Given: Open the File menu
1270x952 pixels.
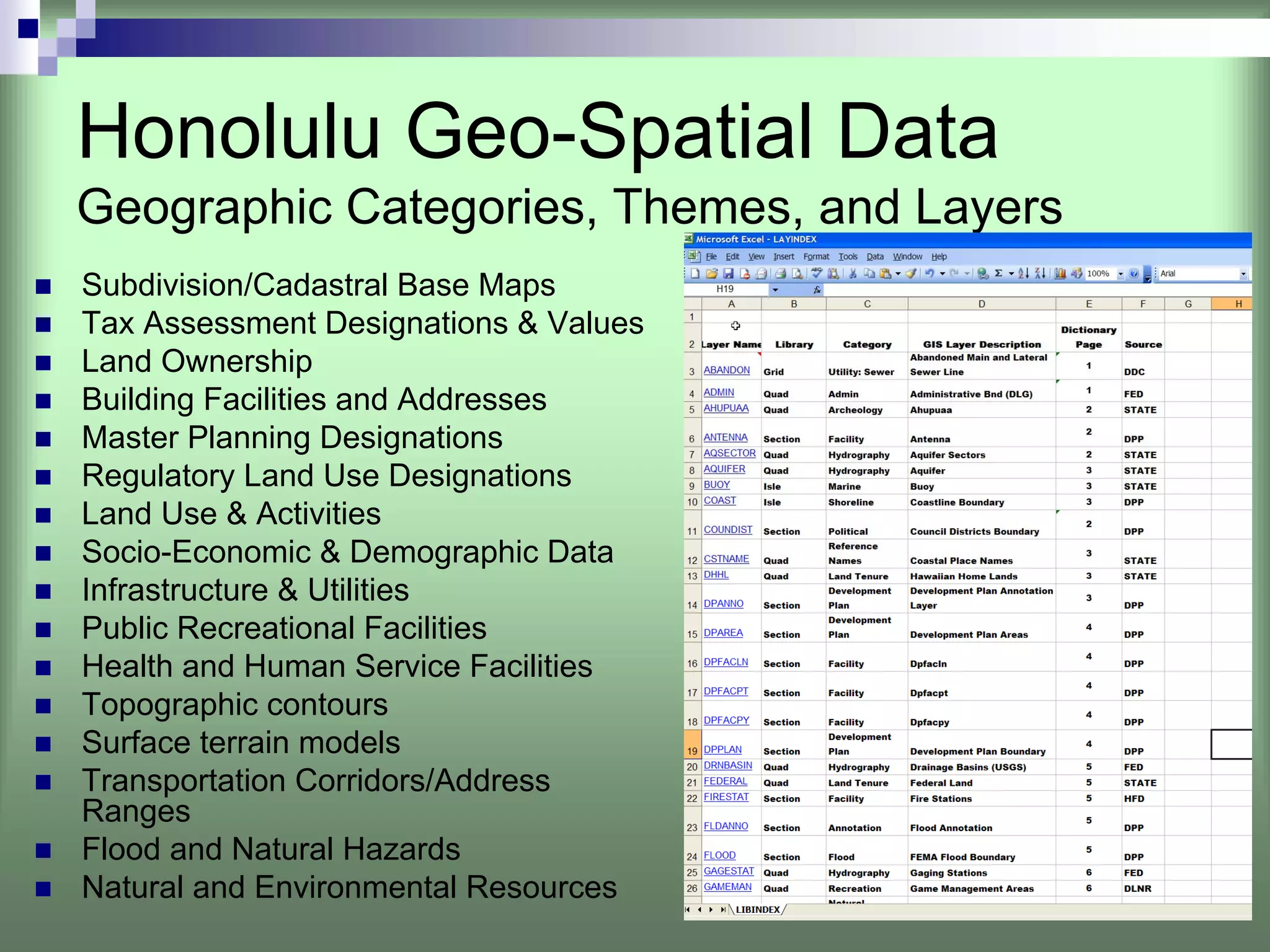Looking at the screenshot, I should pos(711,257).
